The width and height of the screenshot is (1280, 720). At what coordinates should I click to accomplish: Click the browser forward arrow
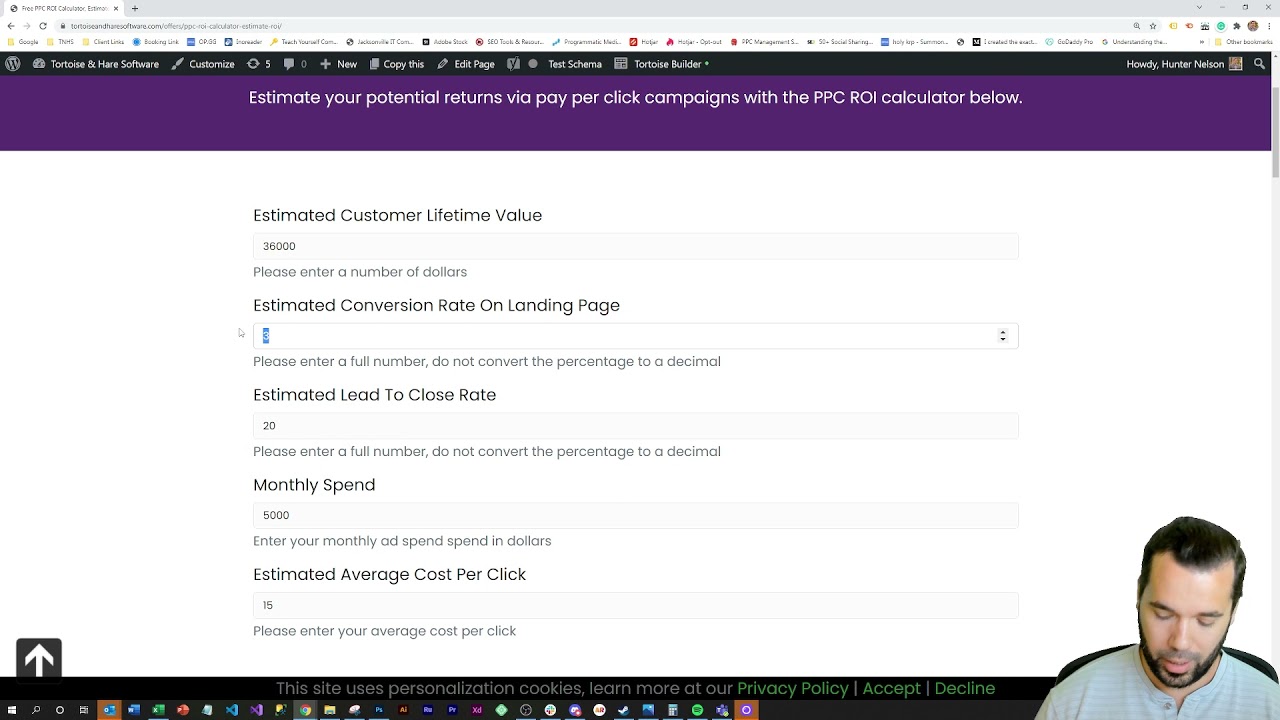click(27, 26)
